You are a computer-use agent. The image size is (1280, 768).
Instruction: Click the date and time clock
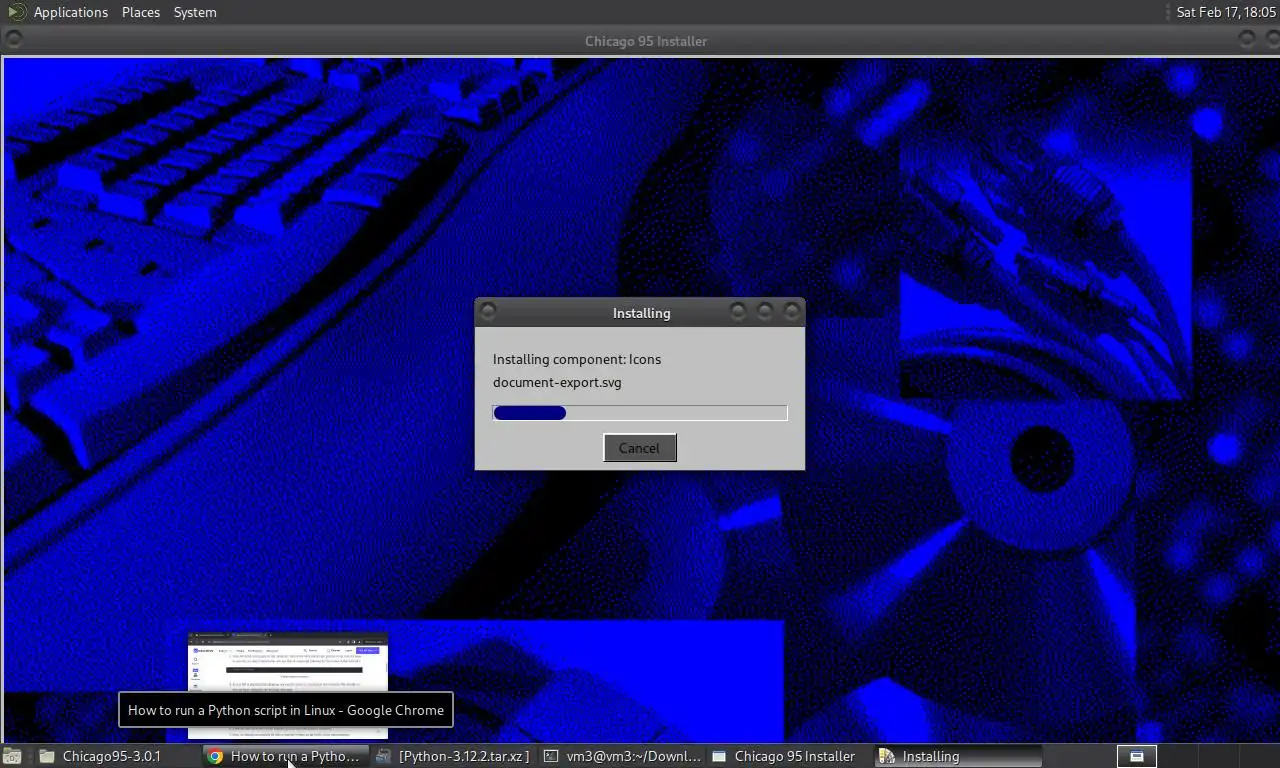tap(1226, 12)
